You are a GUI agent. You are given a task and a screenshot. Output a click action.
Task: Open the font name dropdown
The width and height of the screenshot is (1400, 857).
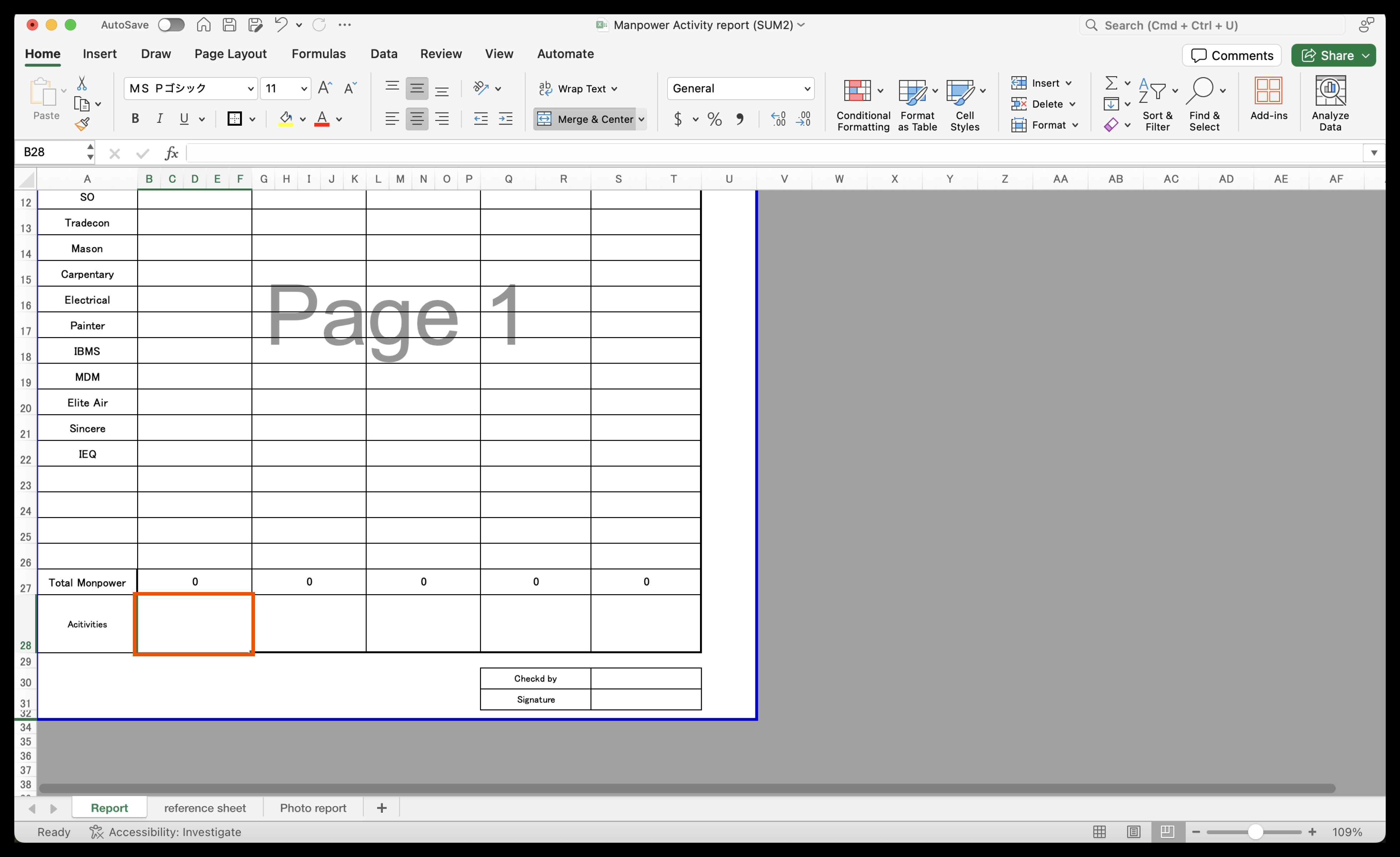(x=250, y=89)
